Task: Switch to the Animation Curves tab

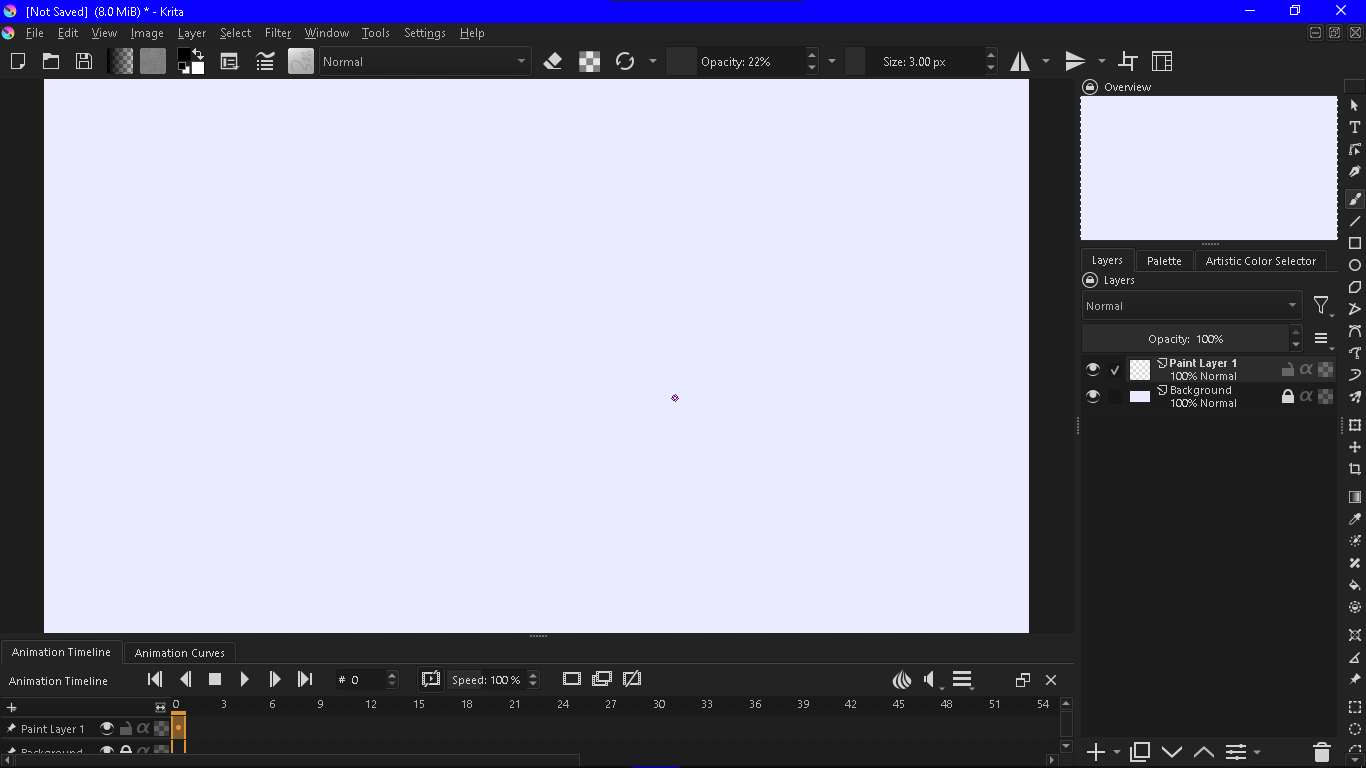Action: point(179,653)
